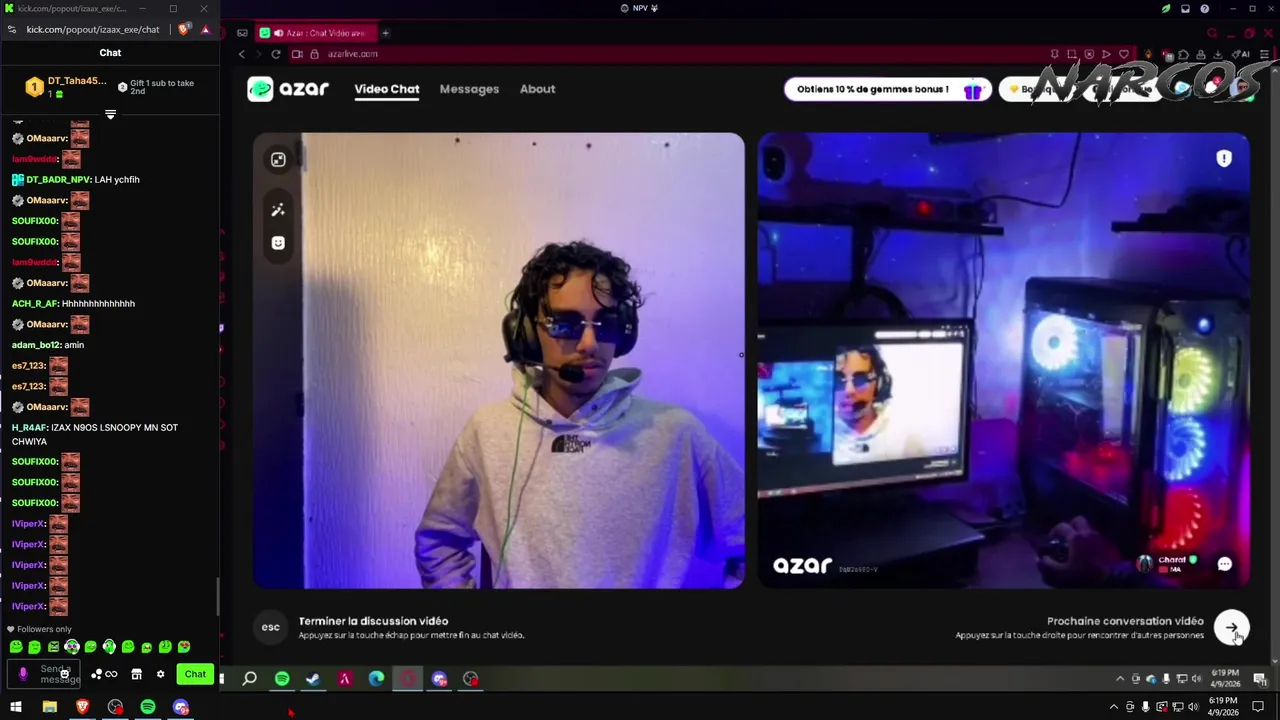Open the About page on Azar
Viewport: 1280px width, 720px height.
[x=537, y=89]
